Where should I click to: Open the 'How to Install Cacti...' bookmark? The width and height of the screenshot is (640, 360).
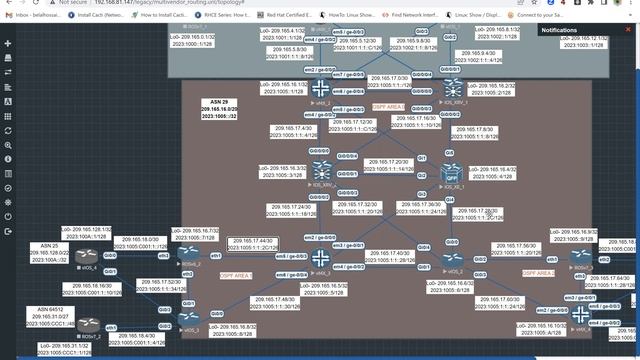pyautogui.click(x=160, y=15)
